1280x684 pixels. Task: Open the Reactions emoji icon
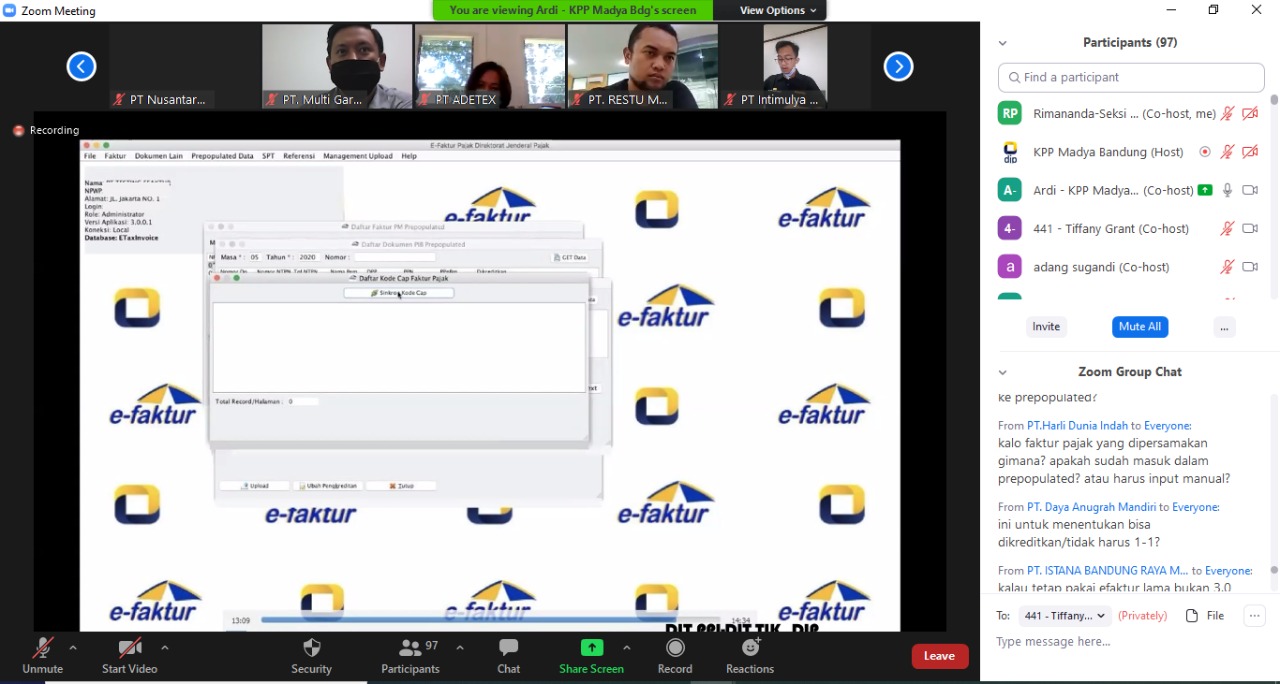(750, 648)
